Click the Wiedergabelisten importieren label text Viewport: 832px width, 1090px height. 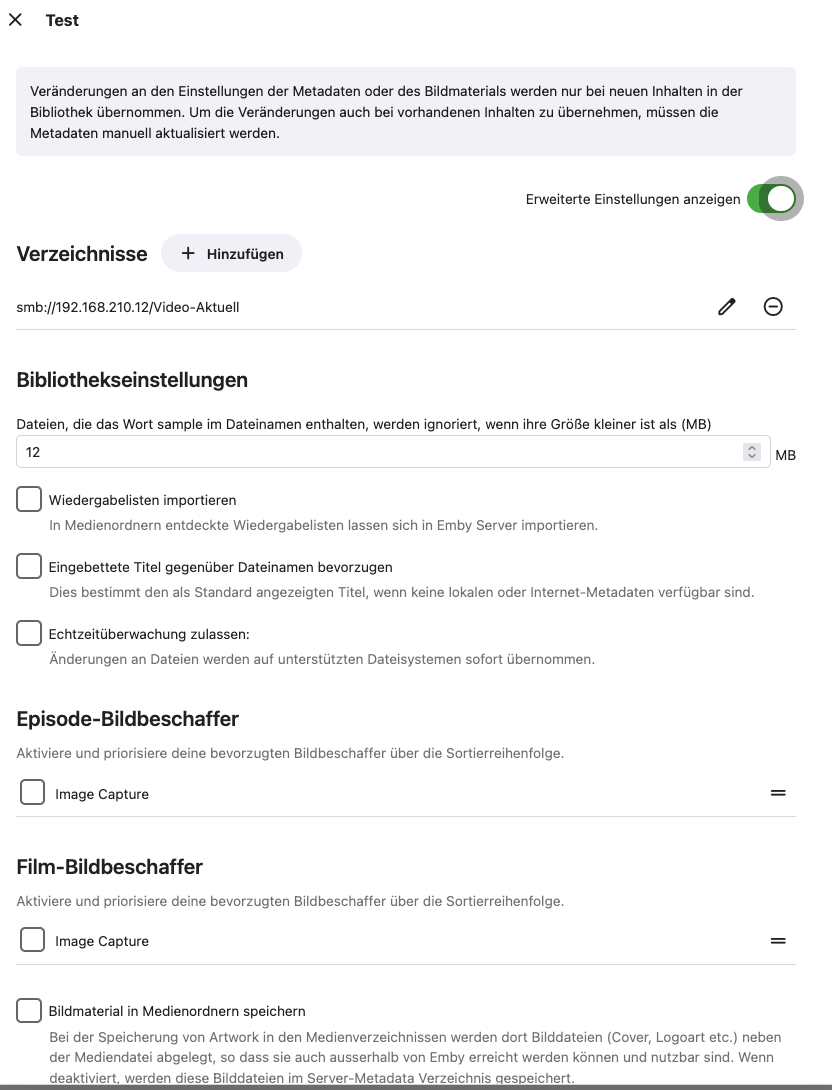point(142,500)
